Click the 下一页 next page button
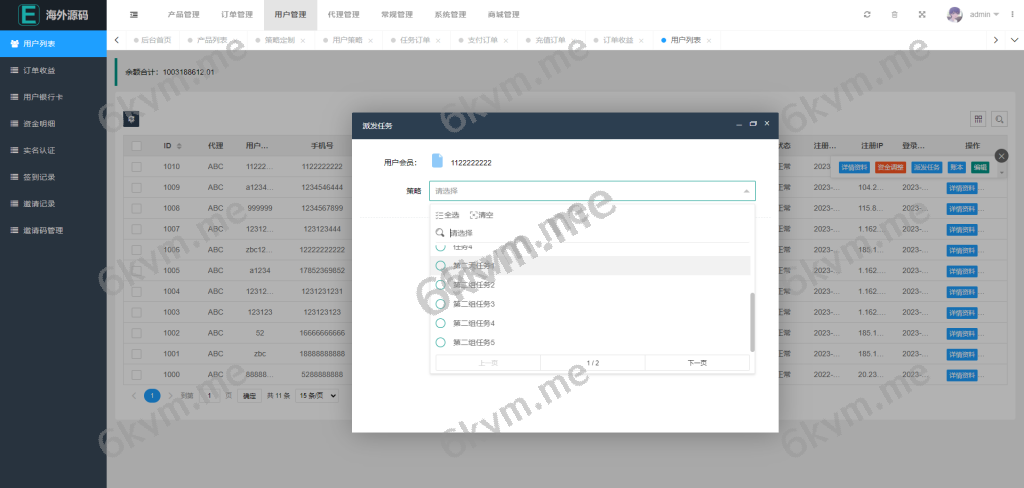 [x=697, y=363]
